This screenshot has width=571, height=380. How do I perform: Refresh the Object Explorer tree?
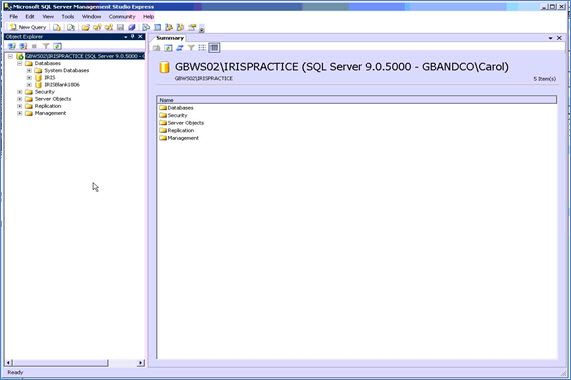point(57,46)
